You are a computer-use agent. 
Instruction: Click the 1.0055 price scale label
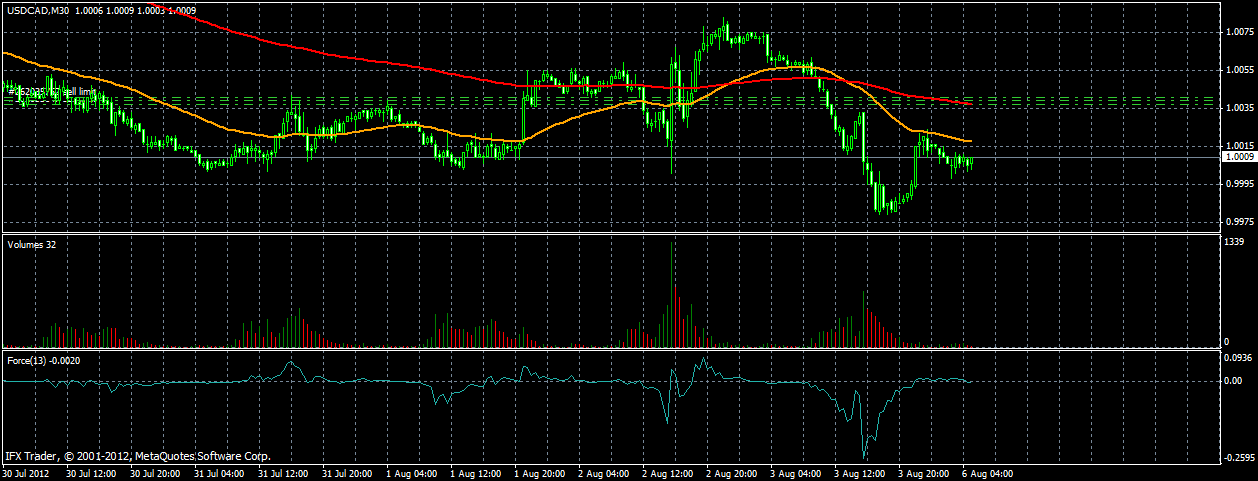coord(1240,69)
